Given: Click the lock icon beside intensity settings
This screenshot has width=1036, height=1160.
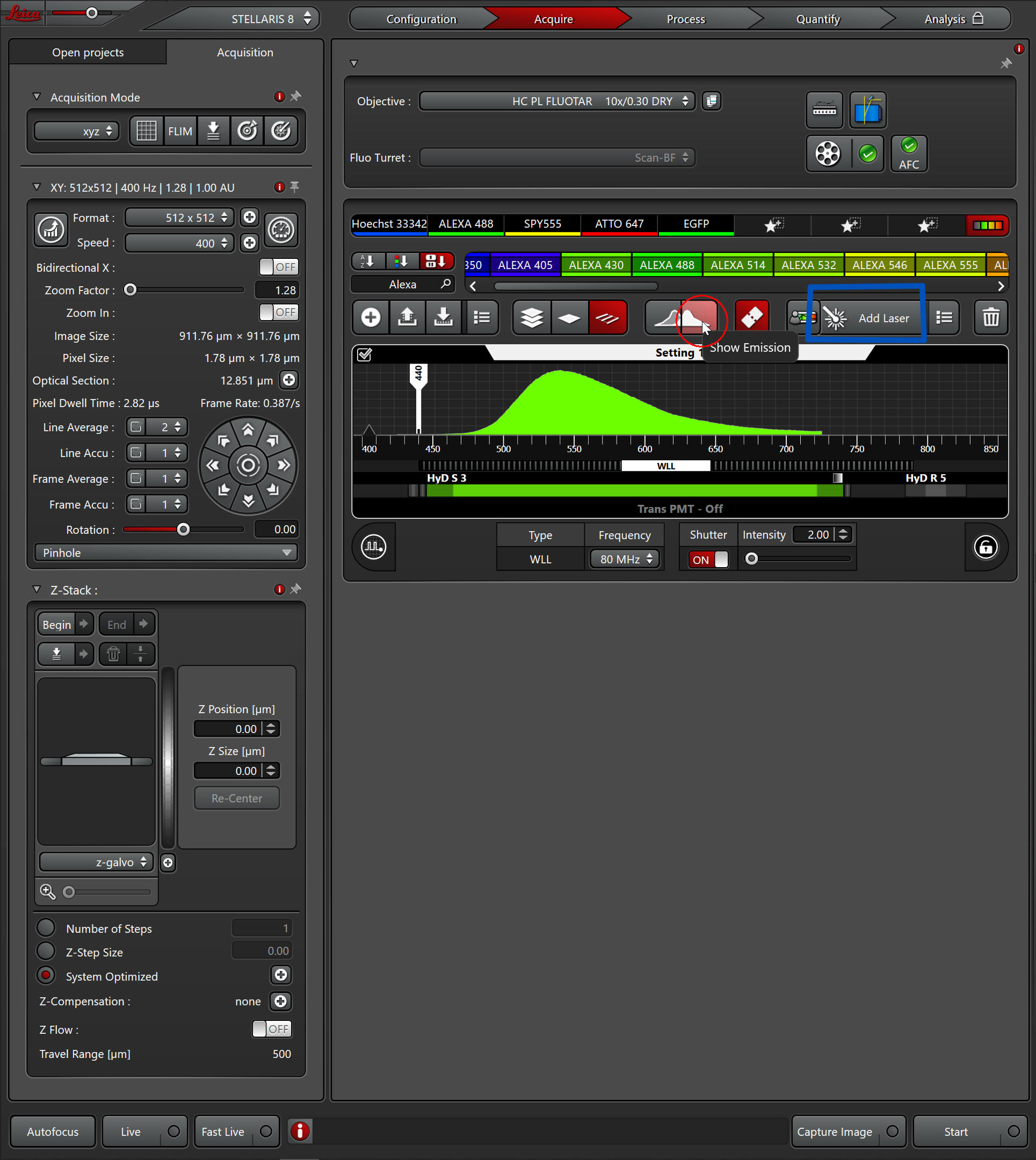Looking at the screenshot, I should (986, 547).
